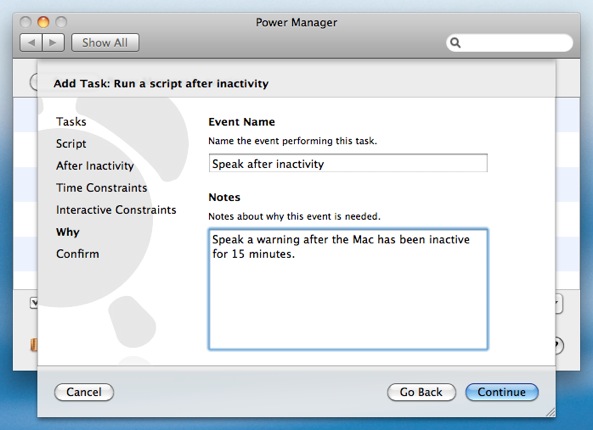Click the Power Manager window title
This screenshot has width=593, height=430.
[296, 22]
